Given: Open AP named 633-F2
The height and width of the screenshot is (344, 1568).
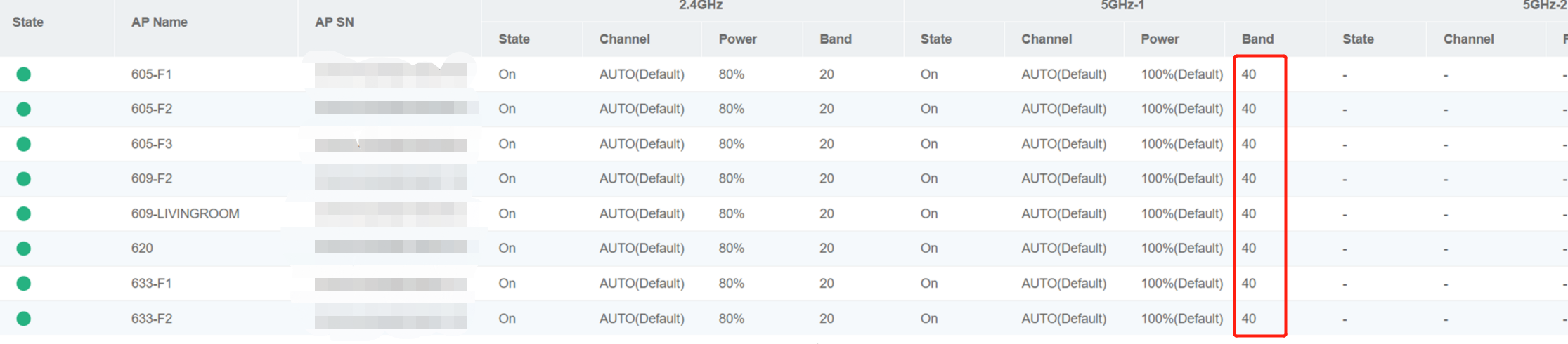Looking at the screenshot, I should pyautogui.click(x=151, y=319).
